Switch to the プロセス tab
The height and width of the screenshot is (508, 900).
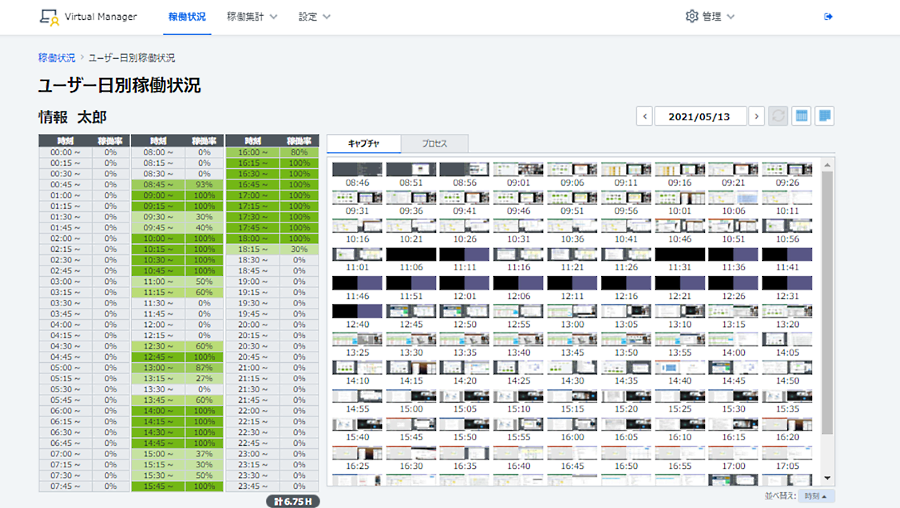pos(433,144)
